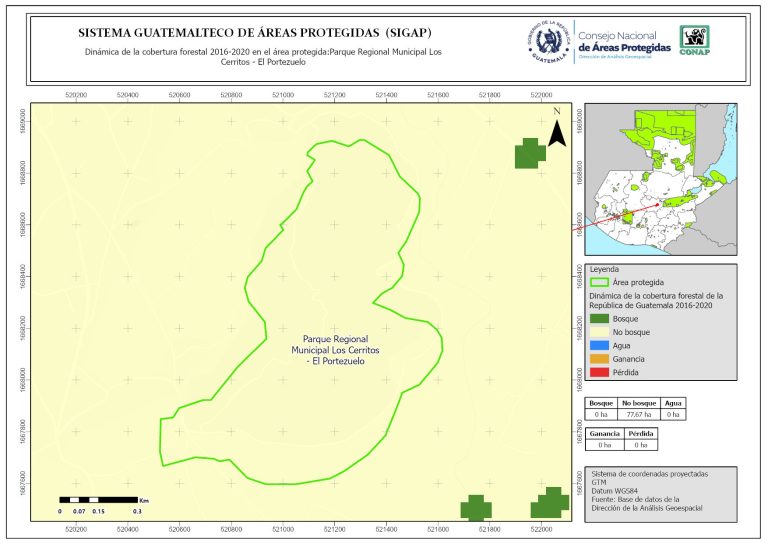Click the map scale bar
This screenshot has height=543, width=768.
tap(99, 498)
